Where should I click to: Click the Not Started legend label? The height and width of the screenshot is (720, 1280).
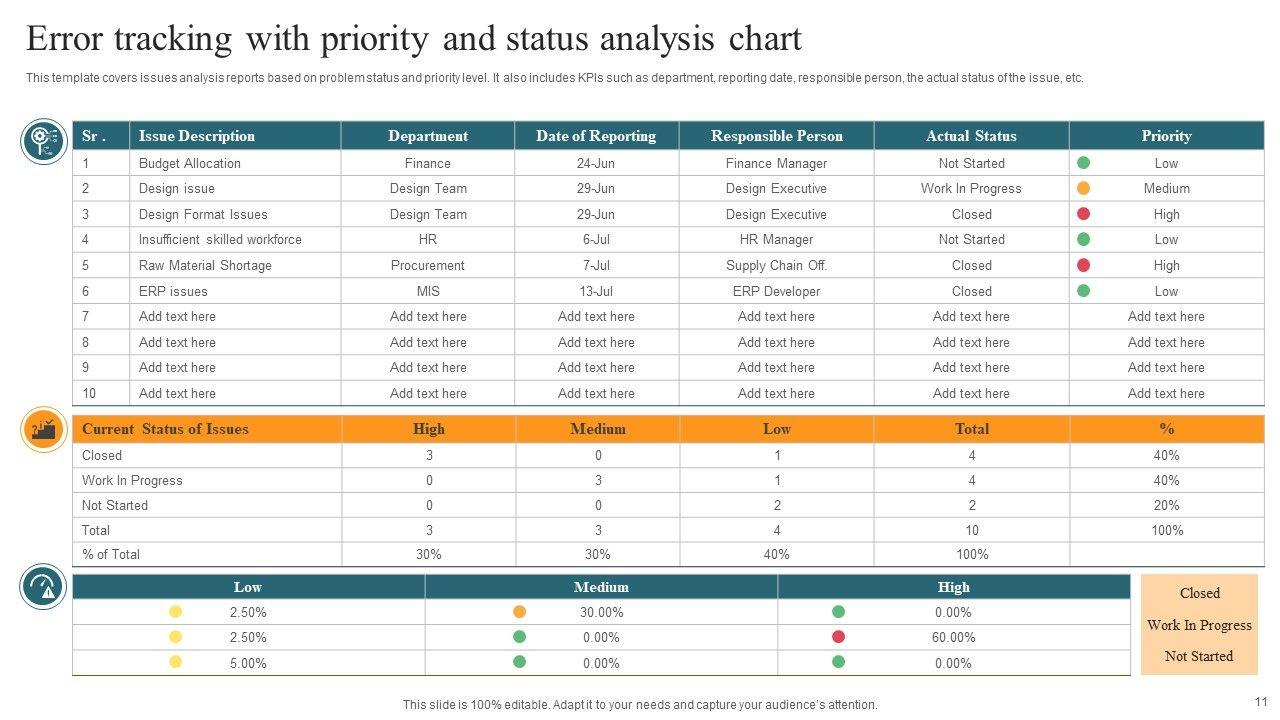1199,656
